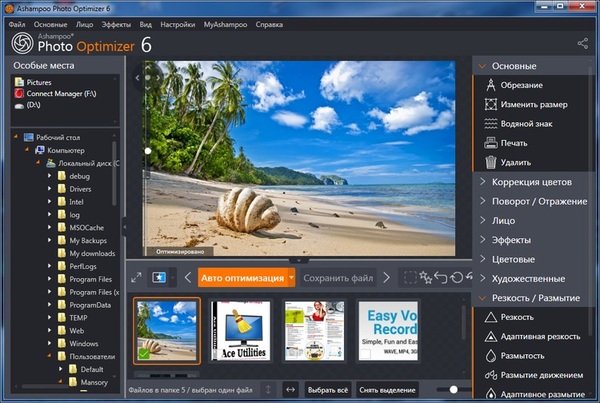Image resolution: width=600 pixels, height=403 pixels.
Task: Click the Снять выделение button
Action: [x=385, y=389]
